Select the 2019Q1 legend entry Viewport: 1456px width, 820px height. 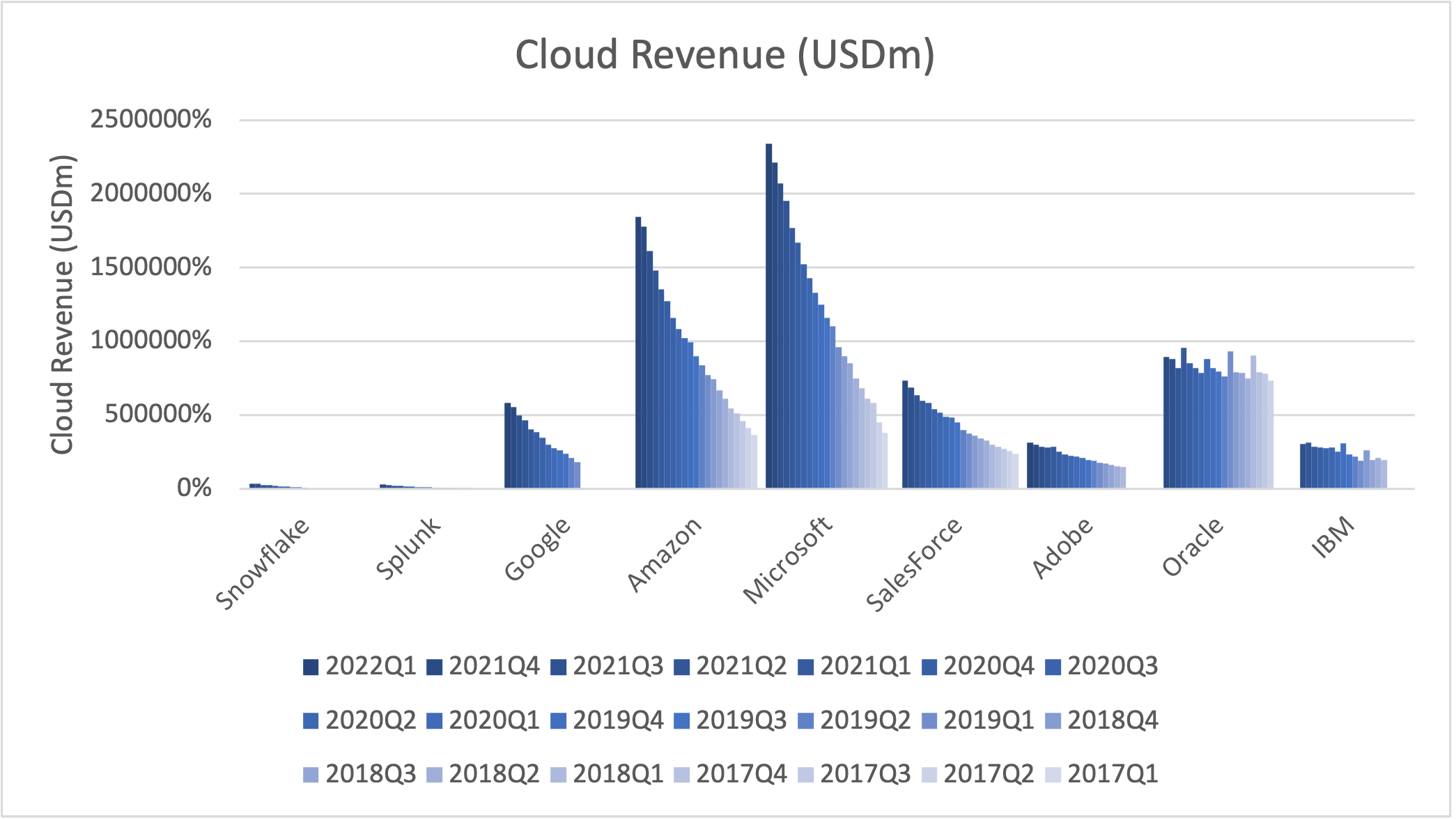click(977, 720)
